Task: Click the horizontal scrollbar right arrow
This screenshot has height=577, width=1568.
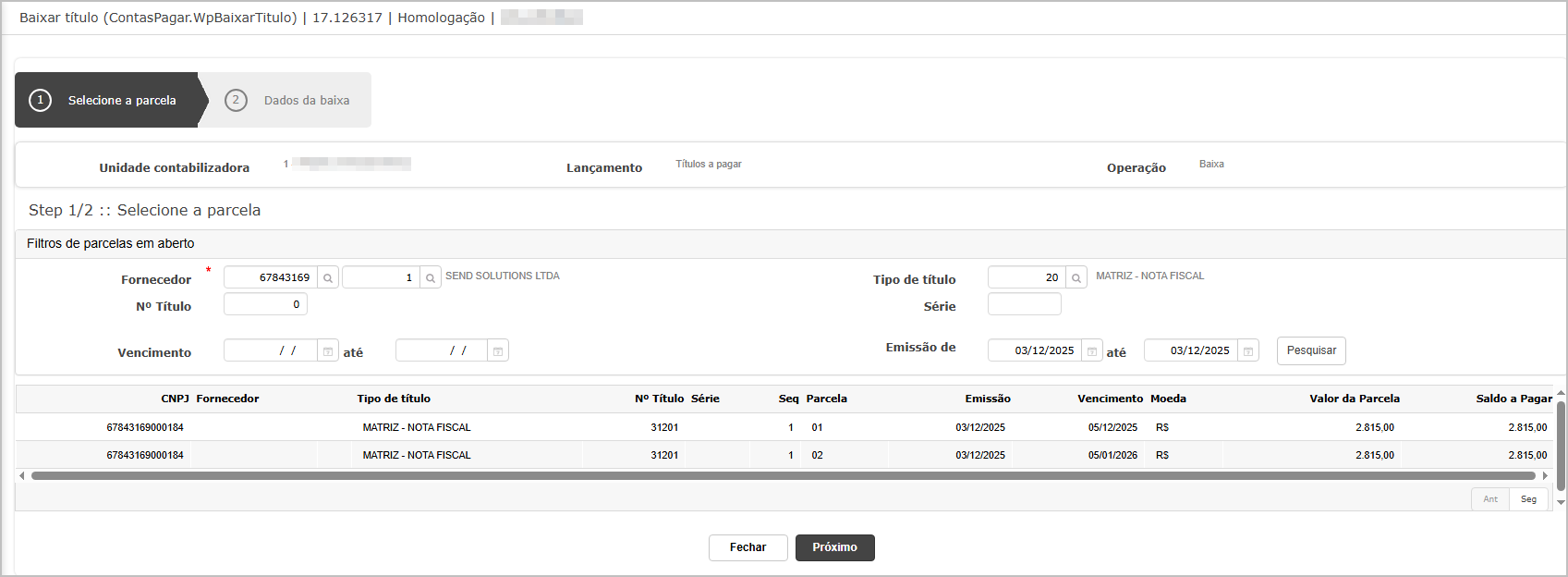Action: [1545, 476]
